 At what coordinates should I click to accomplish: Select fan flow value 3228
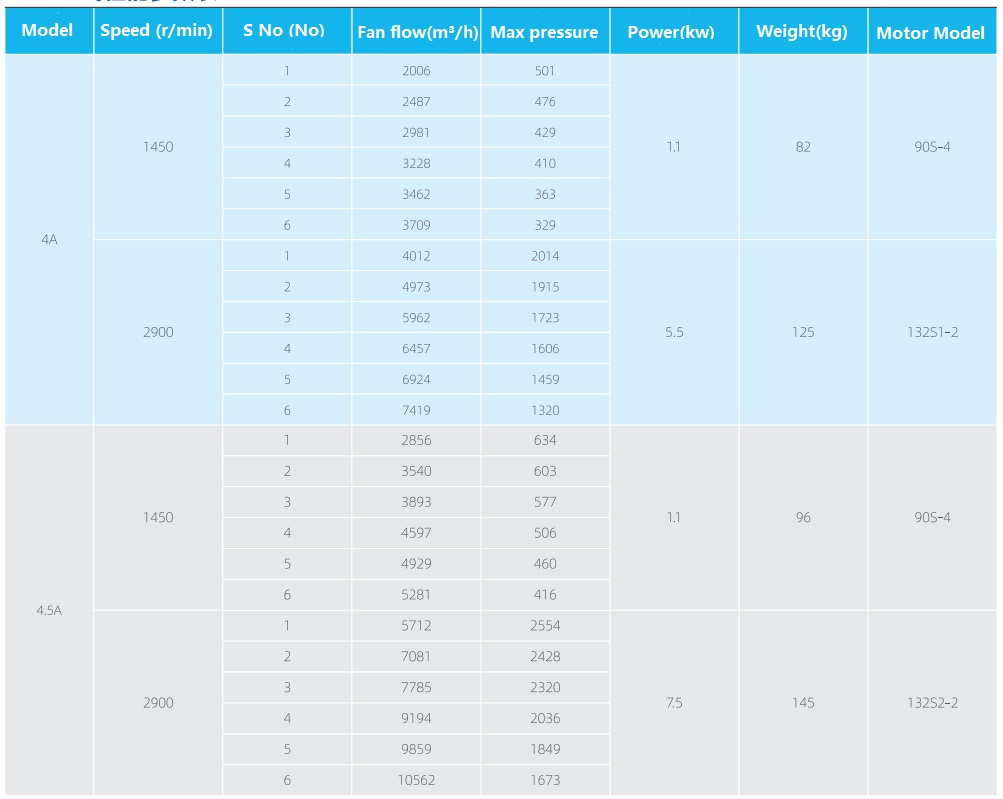[x=416, y=163]
